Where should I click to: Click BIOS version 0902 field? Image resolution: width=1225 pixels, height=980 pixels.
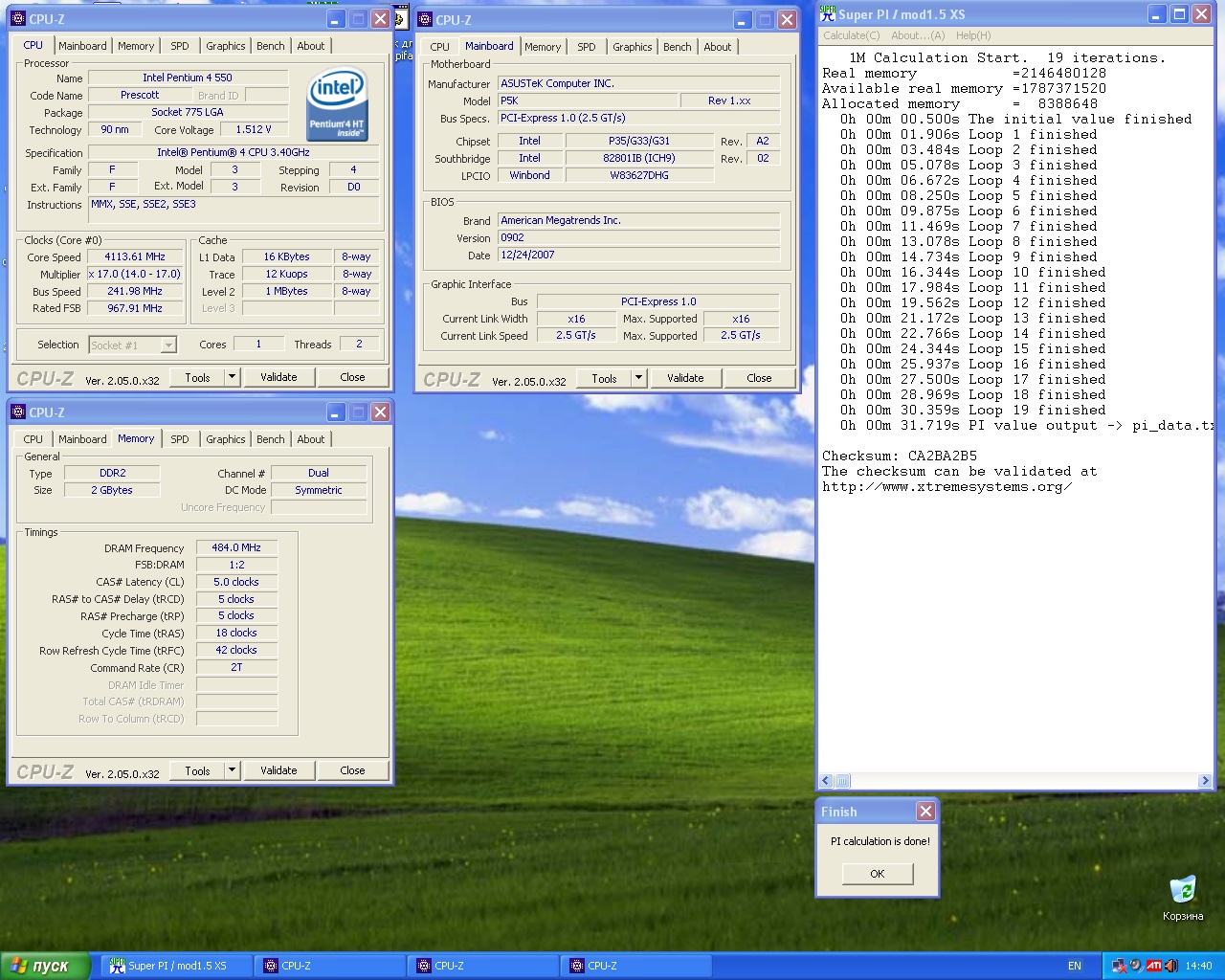click(638, 237)
